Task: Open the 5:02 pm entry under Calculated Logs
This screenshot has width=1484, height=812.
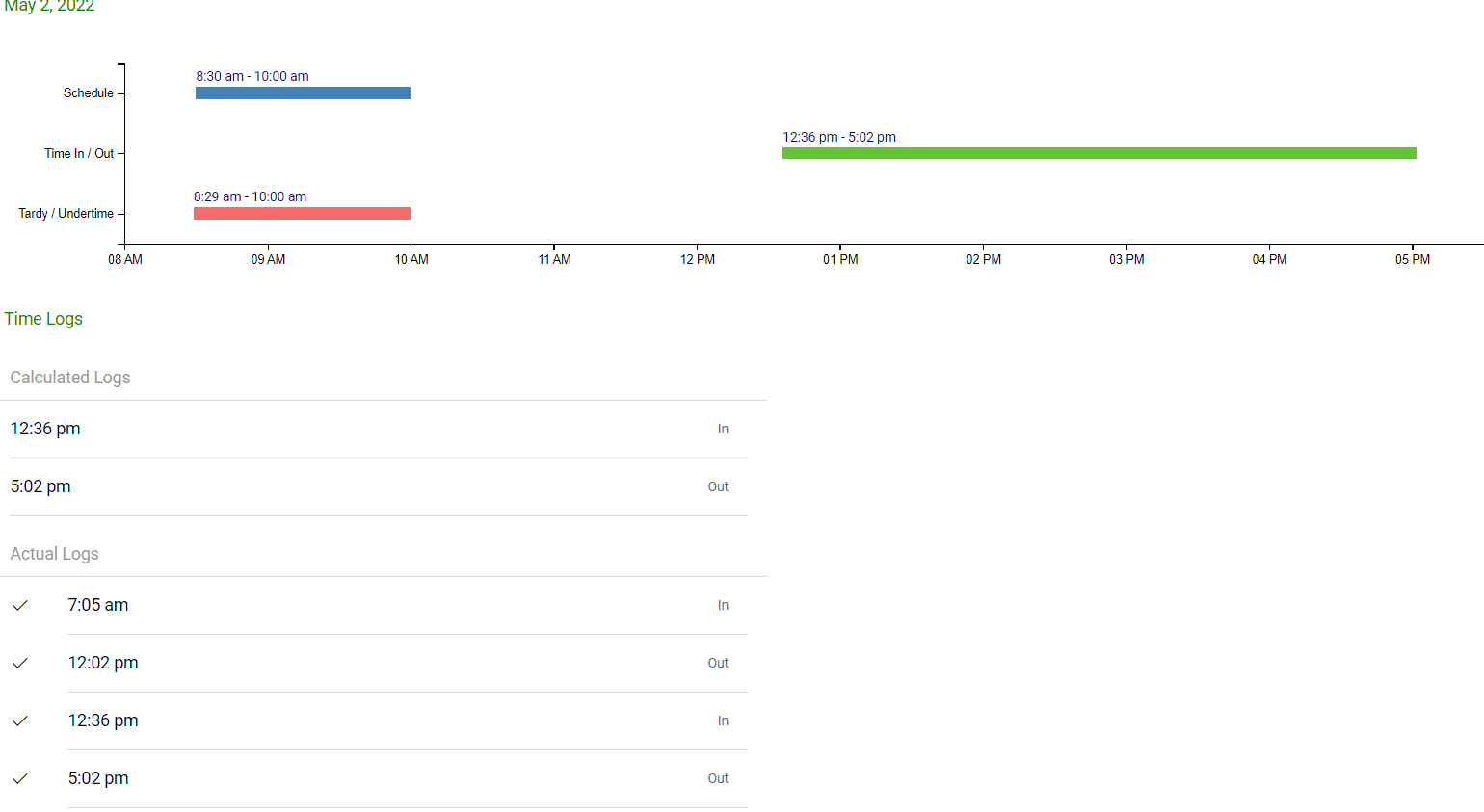Action: (40, 486)
